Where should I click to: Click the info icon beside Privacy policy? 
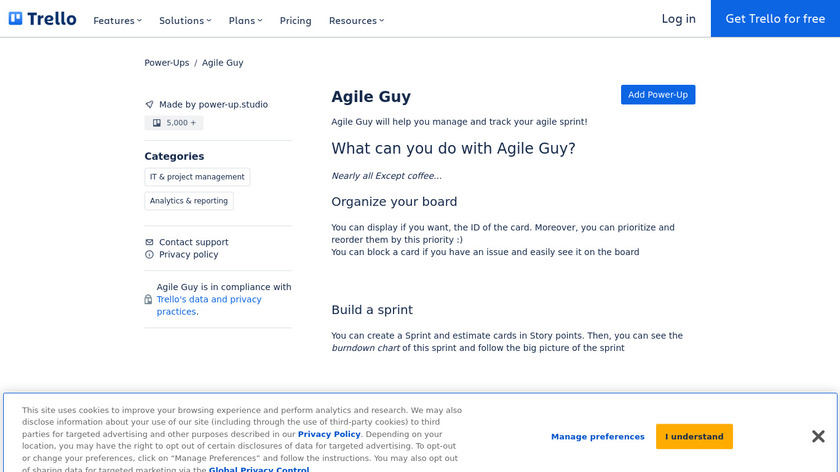click(x=149, y=255)
